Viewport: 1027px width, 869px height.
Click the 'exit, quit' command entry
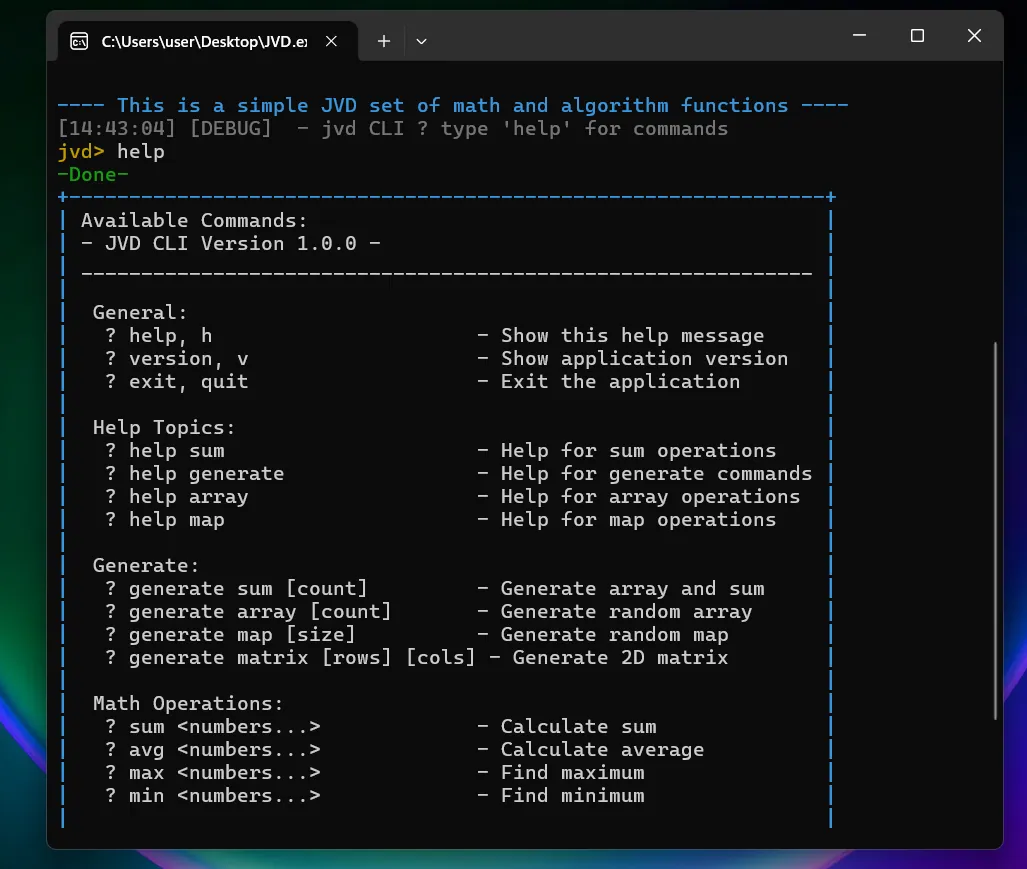[189, 382]
